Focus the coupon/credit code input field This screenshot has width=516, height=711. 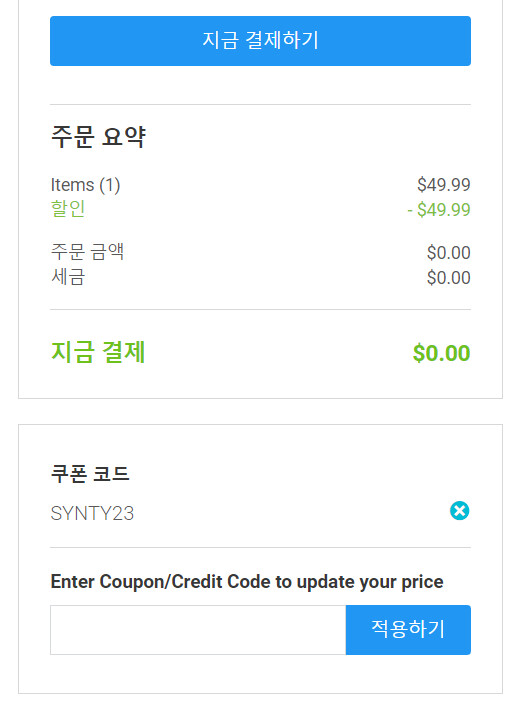[198, 630]
